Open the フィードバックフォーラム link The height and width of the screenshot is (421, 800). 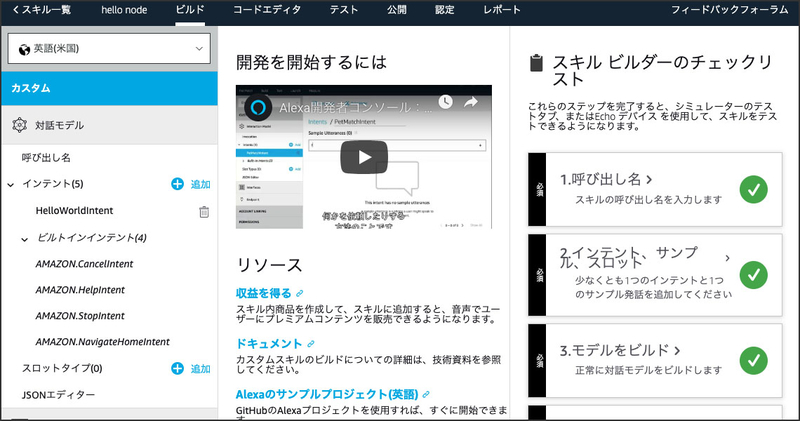(x=730, y=10)
